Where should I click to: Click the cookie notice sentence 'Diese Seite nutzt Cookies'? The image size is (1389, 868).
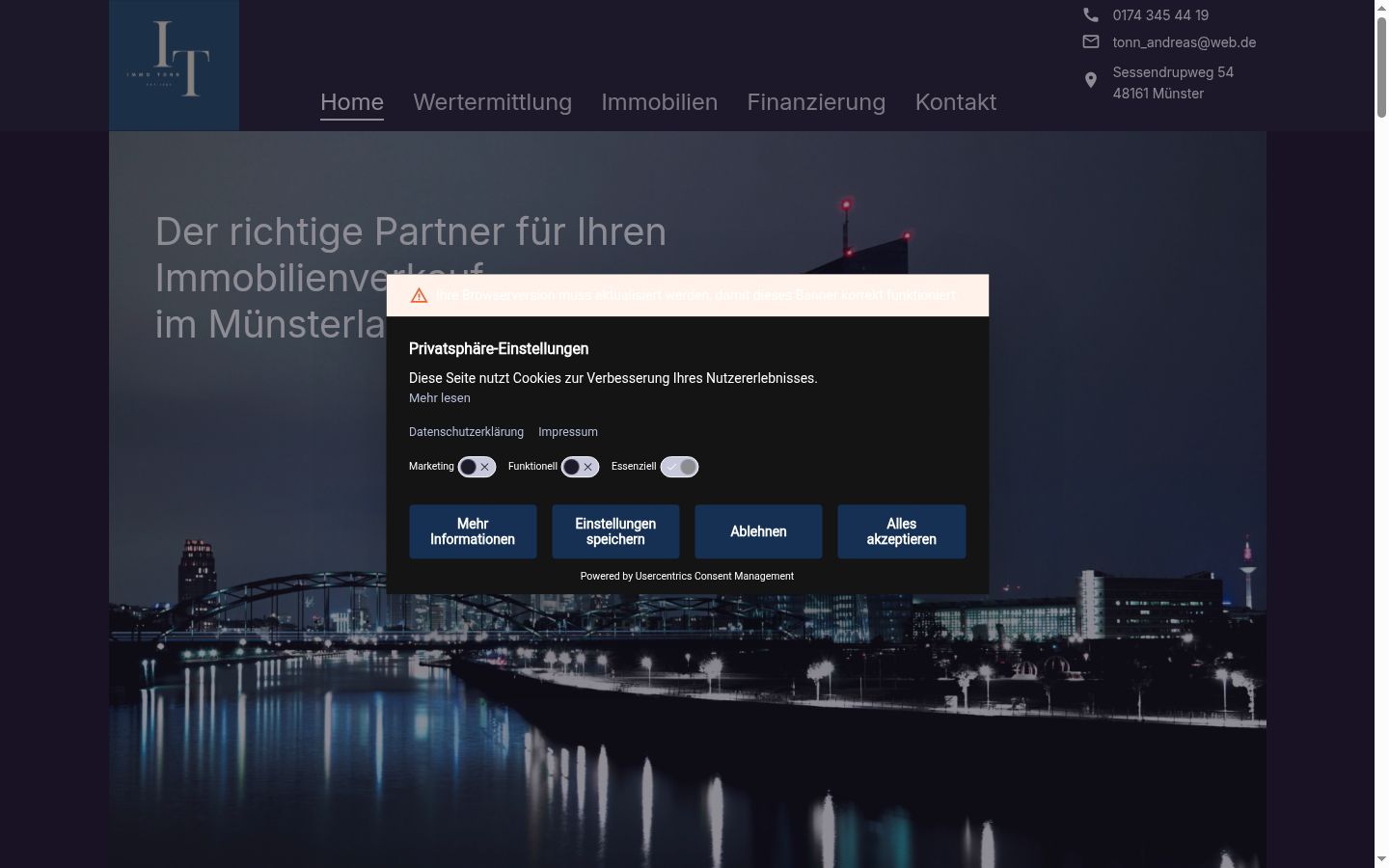click(x=613, y=378)
